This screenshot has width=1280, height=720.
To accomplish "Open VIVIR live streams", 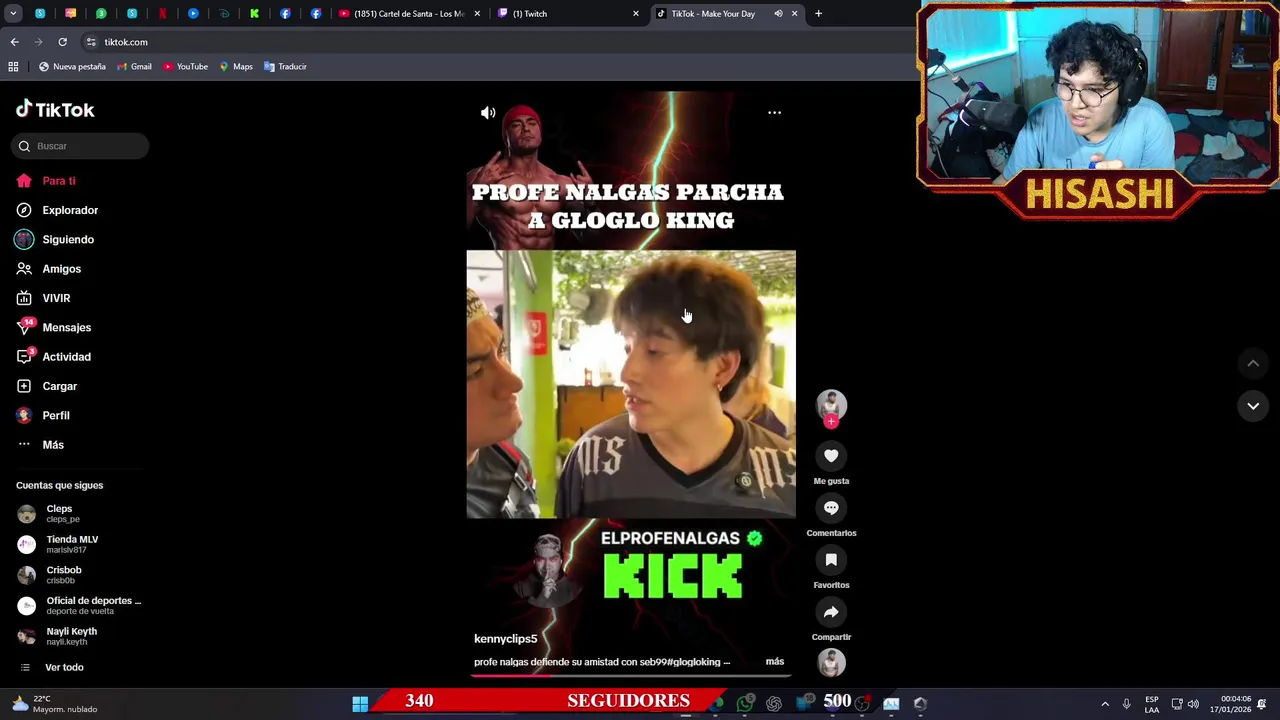I will (x=44, y=298).
